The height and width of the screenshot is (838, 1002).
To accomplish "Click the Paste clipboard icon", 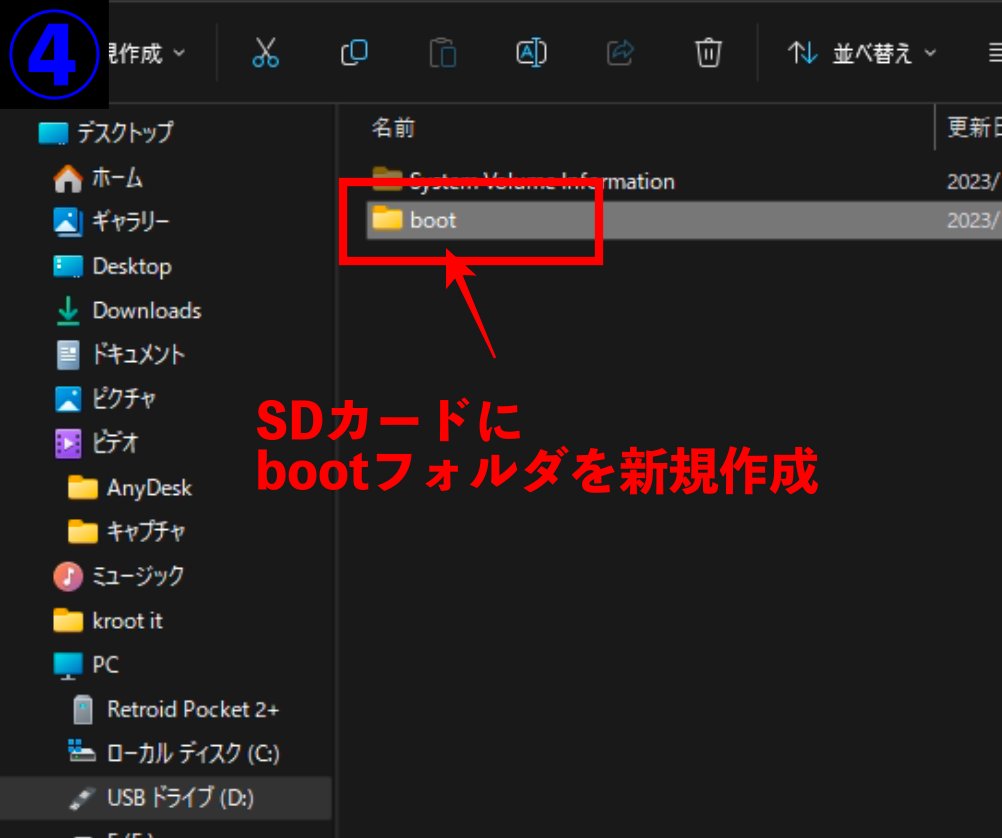I will 443,52.
